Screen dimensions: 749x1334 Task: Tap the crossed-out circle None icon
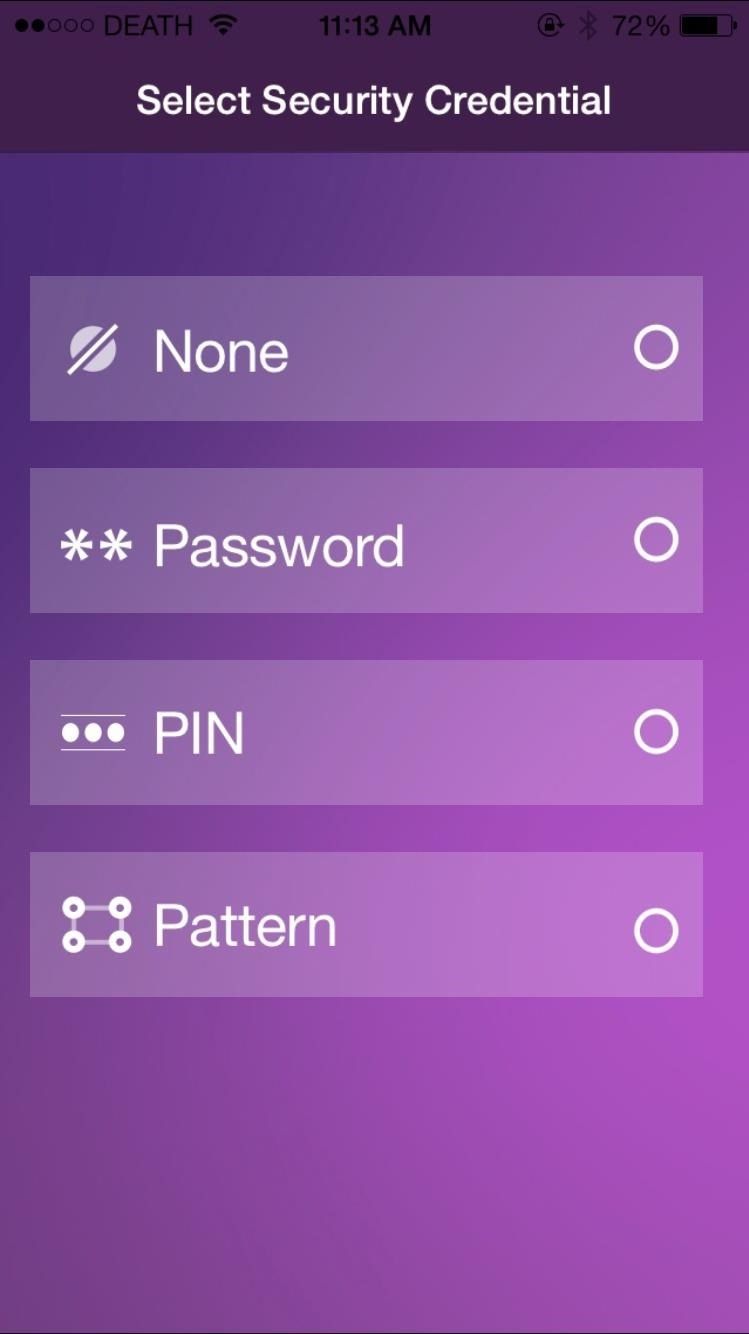pos(93,350)
